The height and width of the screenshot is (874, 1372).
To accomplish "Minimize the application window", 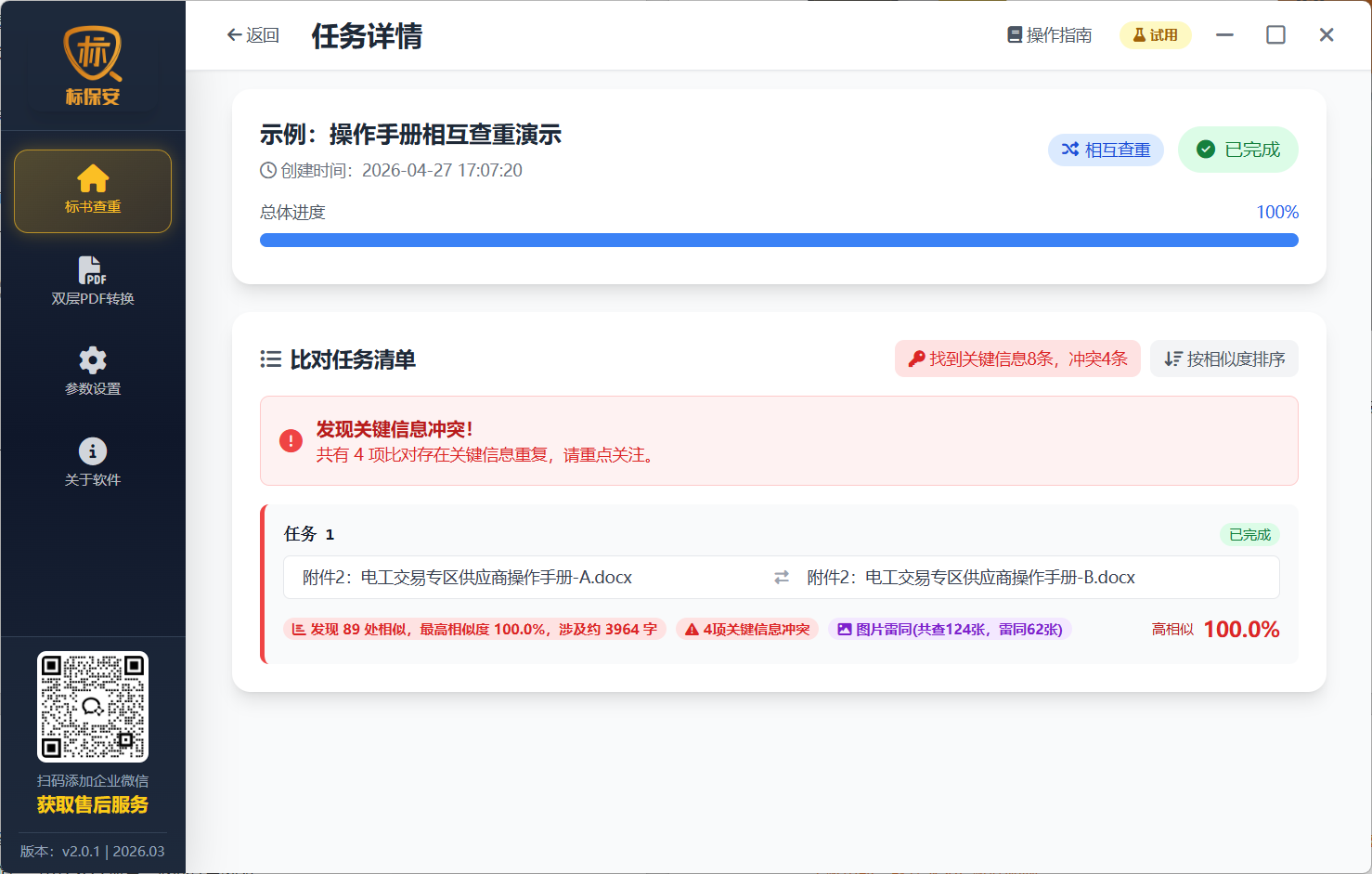I will coord(1225,35).
